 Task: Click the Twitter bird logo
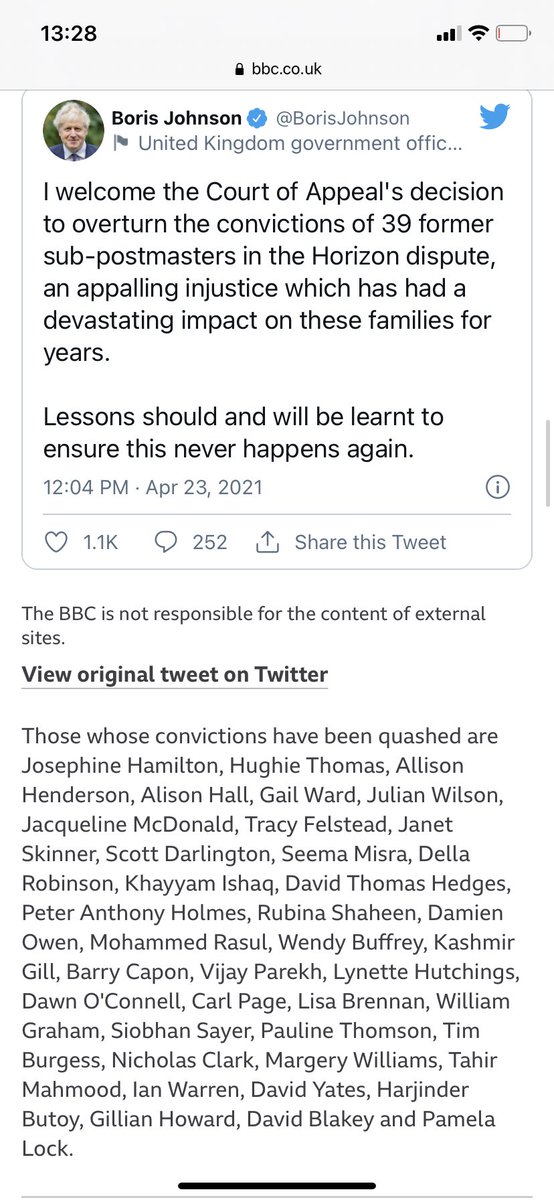pyautogui.click(x=495, y=117)
